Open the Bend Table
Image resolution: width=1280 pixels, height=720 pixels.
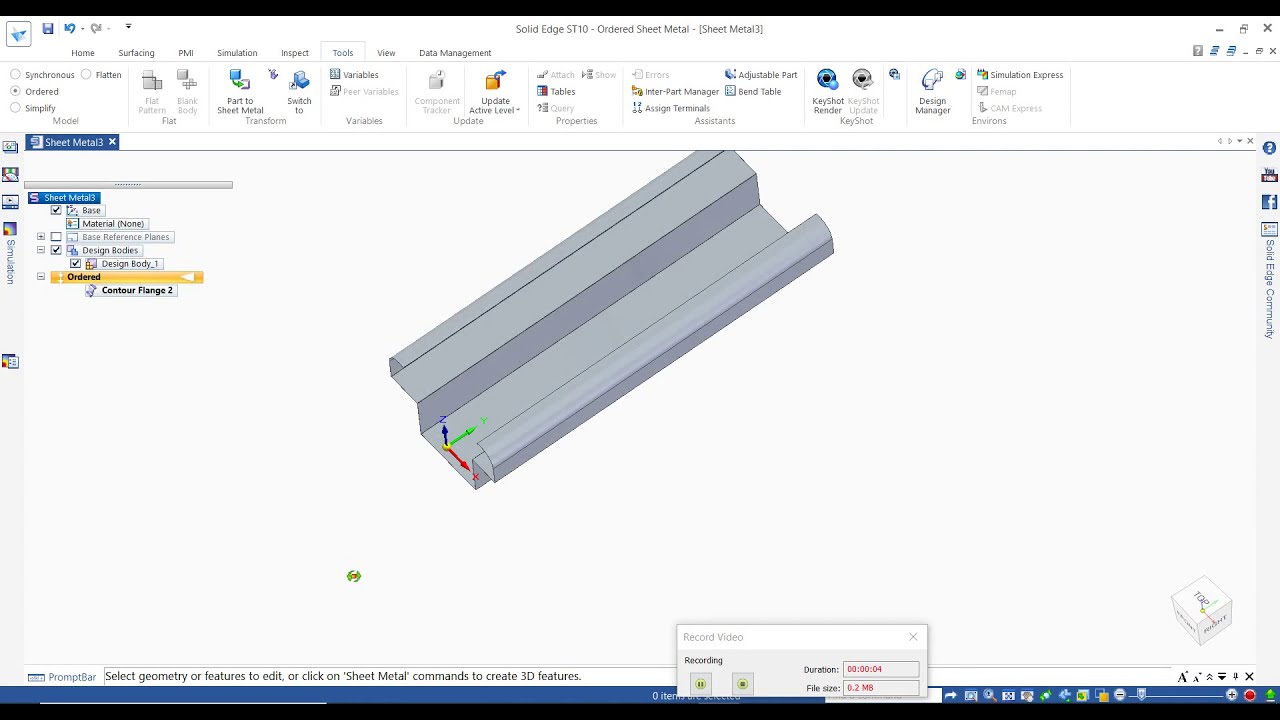click(753, 91)
